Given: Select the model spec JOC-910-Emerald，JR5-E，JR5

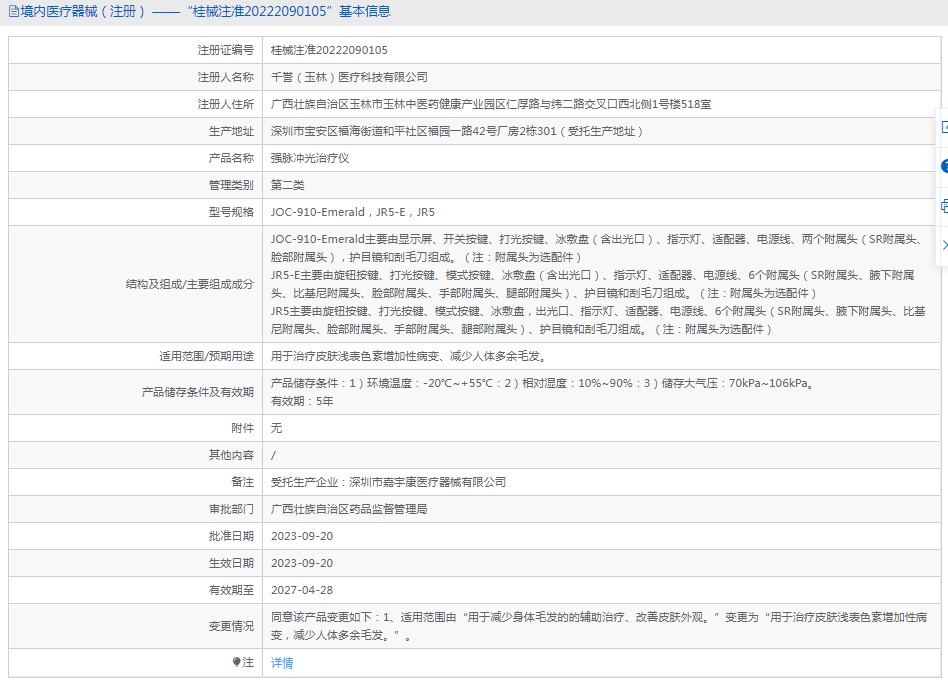Looking at the screenshot, I should click(x=352, y=212).
